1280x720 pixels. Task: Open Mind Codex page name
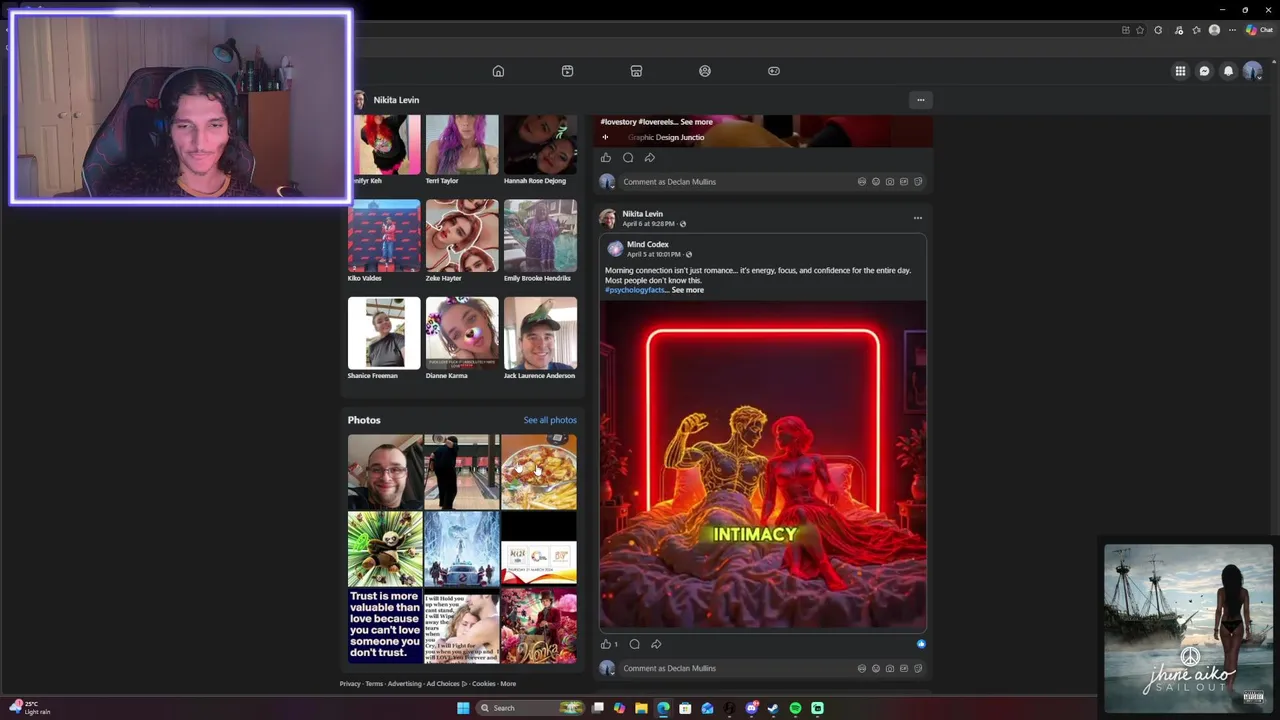[648, 244]
